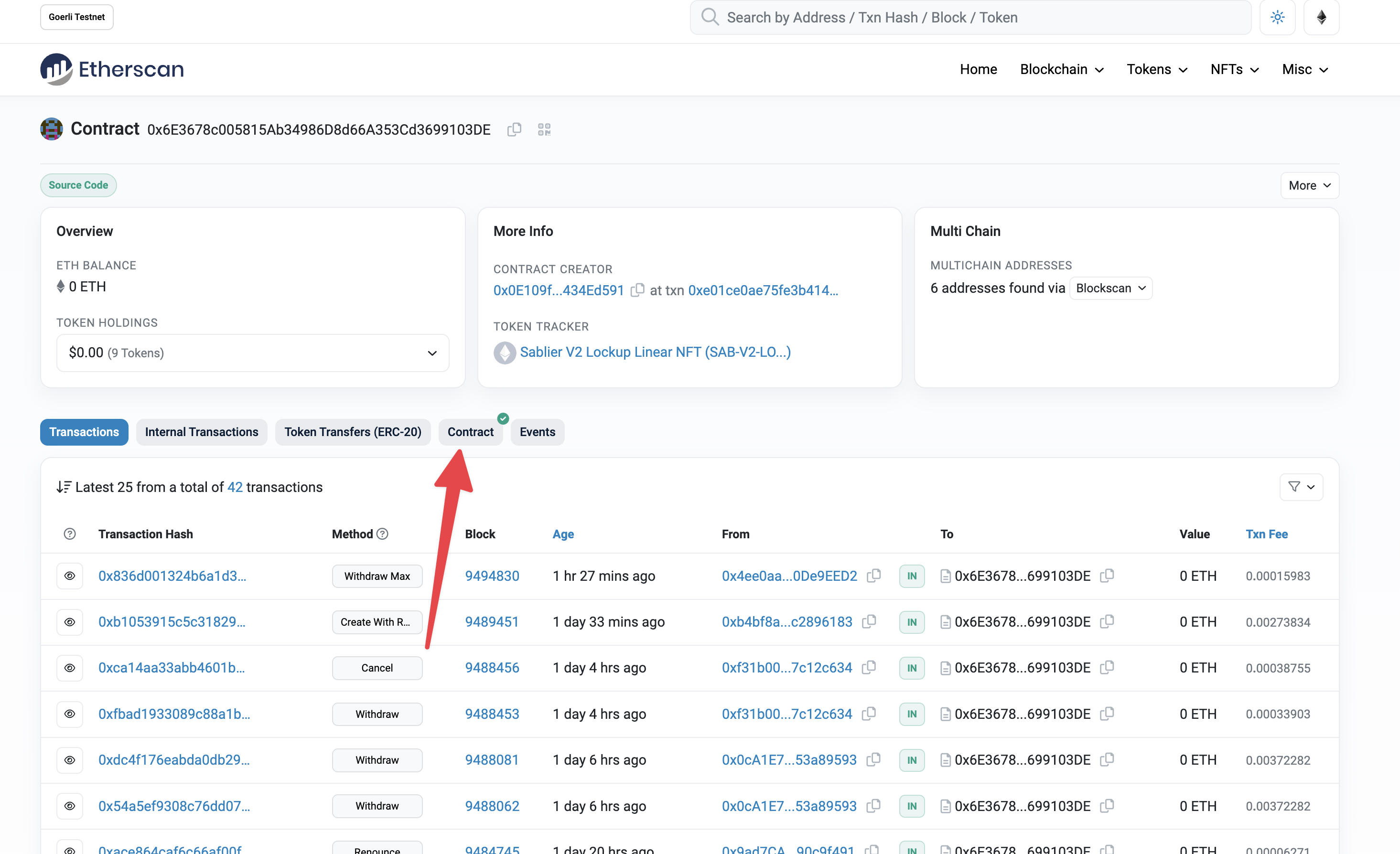Click the sort icon beside Latest 25
This screenshot has height=854, width=1400.
(64, 487)
